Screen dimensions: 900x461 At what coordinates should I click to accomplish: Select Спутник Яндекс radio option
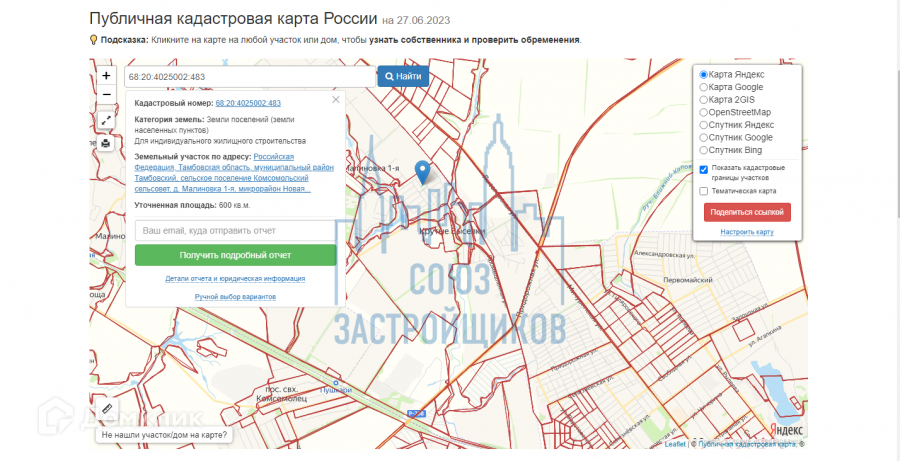[x=703, y=125]
